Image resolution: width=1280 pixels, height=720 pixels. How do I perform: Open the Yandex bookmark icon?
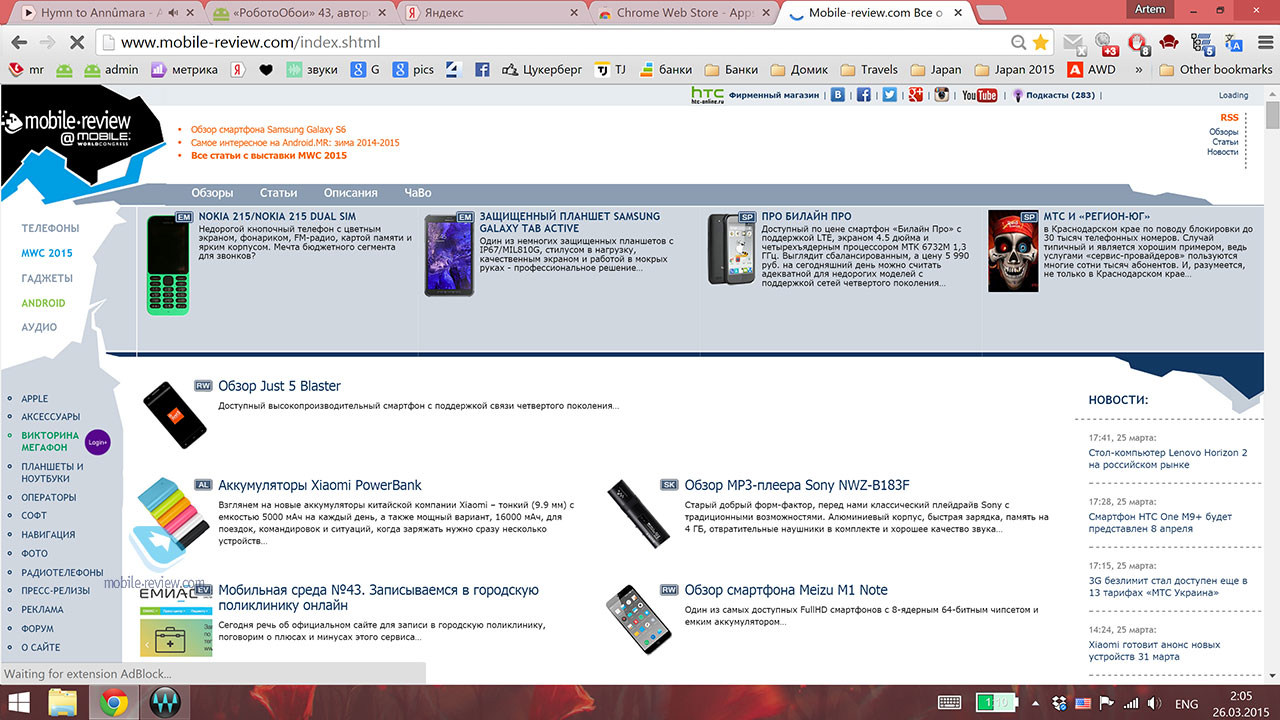[238, 70]
